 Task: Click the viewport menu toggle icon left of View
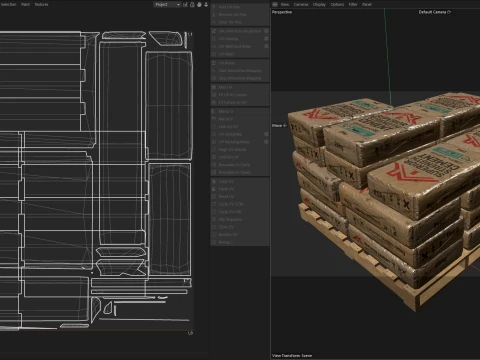pyautogui.click(x=275, y=4)
